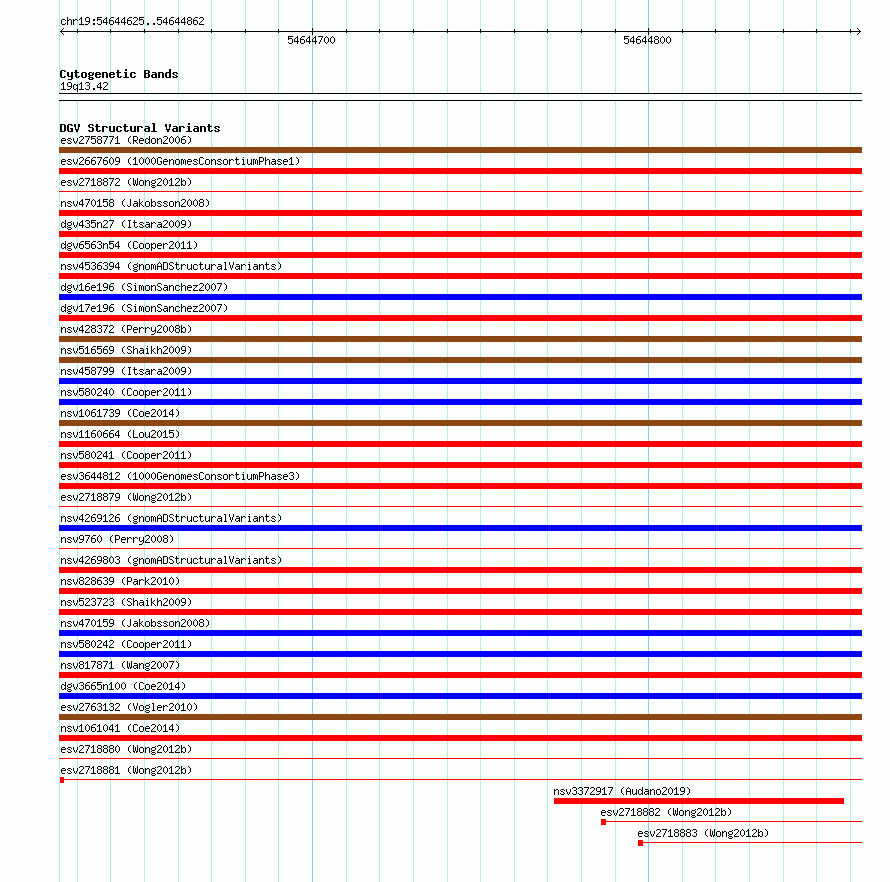Click nsv580240 (Cooper2011) label
This screenshot has width=890, height=882.
click(x=126, y=392)
